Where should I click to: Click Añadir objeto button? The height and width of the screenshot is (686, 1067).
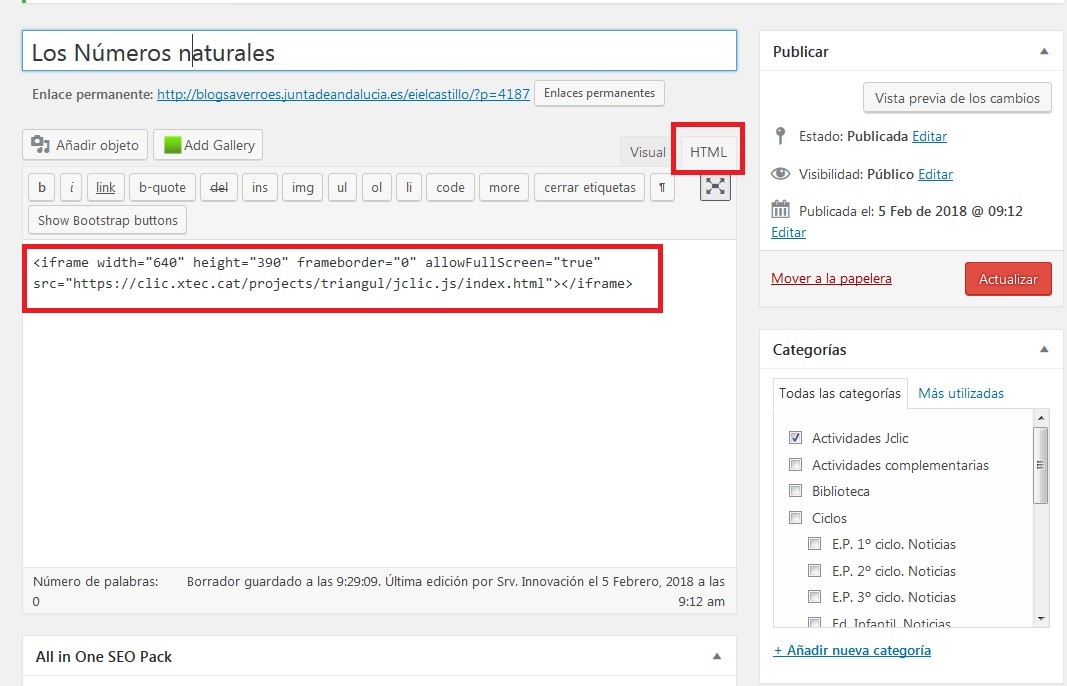pyautogui.click(x=85, y=145)
